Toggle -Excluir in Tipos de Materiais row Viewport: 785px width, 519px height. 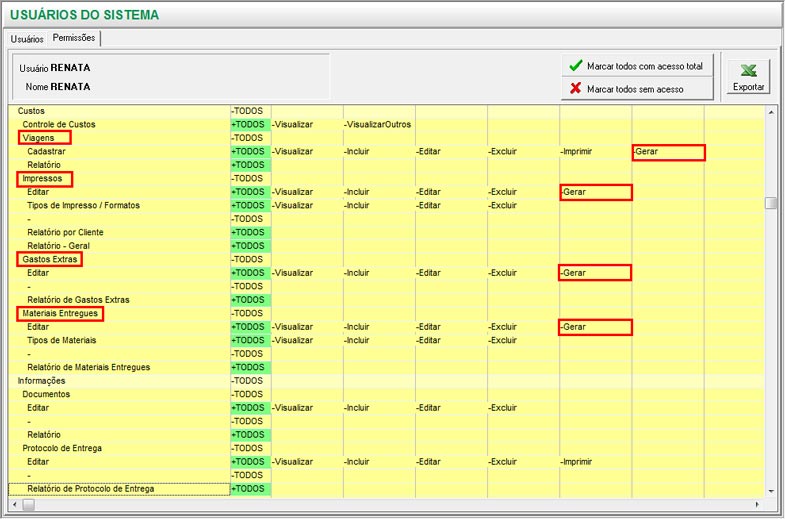523,341
